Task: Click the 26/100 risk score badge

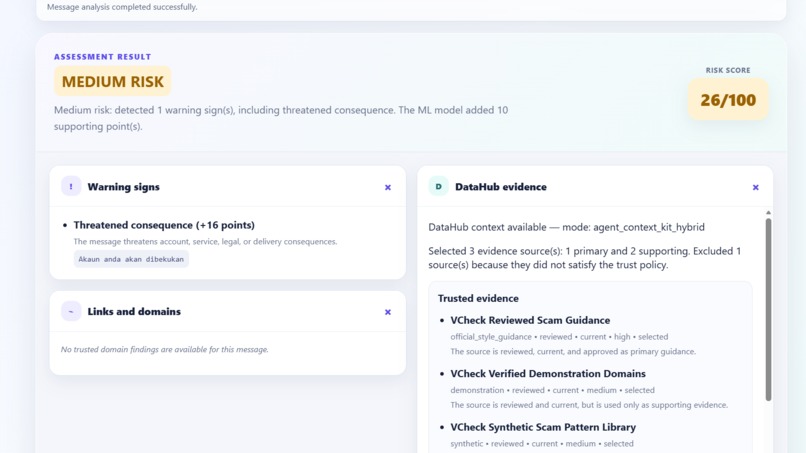Action: (x=728, y=100)
